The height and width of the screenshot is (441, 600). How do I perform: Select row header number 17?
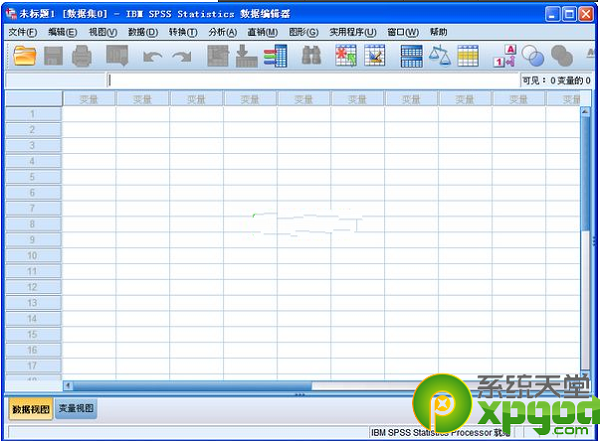[x=33, y=366]
